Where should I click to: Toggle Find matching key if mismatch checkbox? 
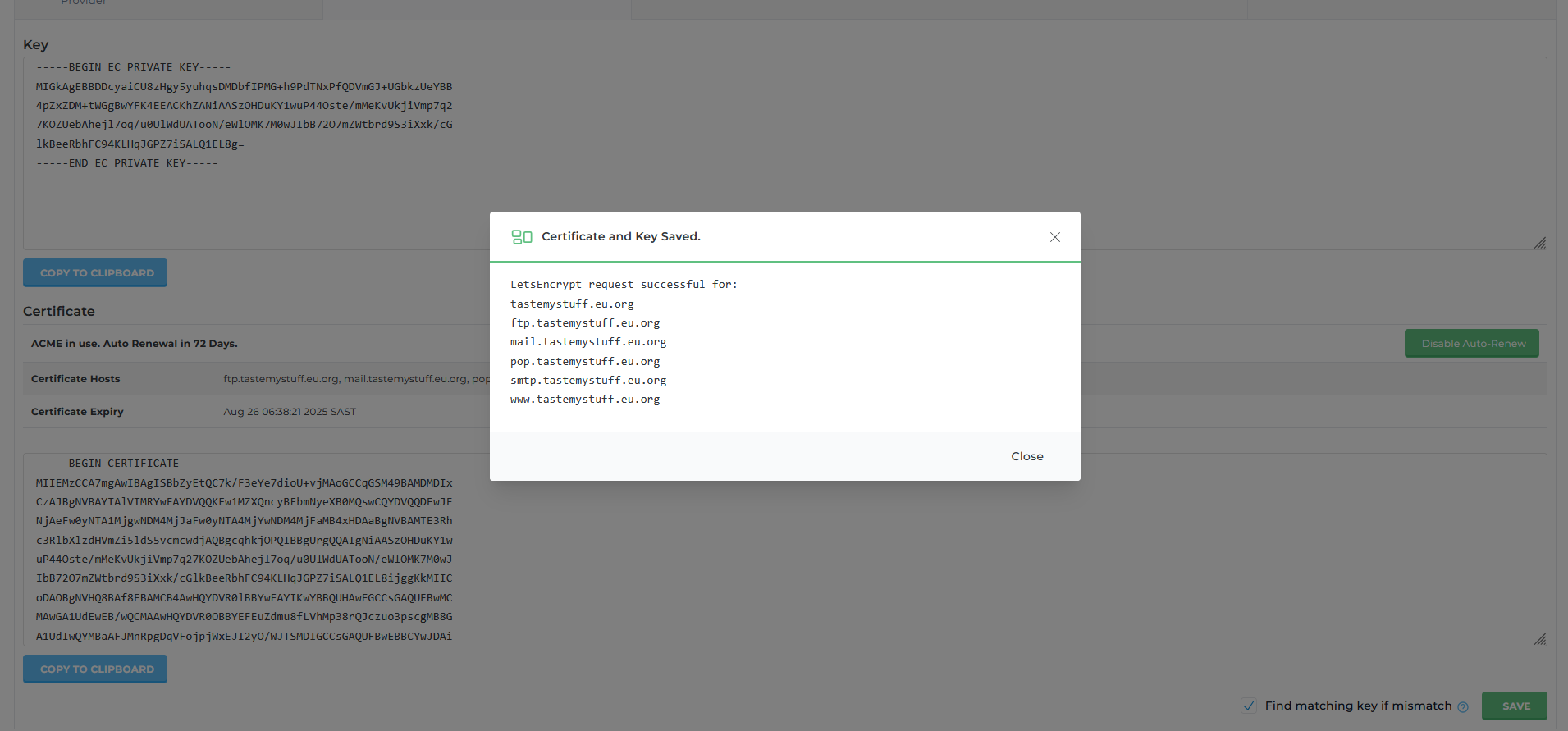pos(1249,706)
